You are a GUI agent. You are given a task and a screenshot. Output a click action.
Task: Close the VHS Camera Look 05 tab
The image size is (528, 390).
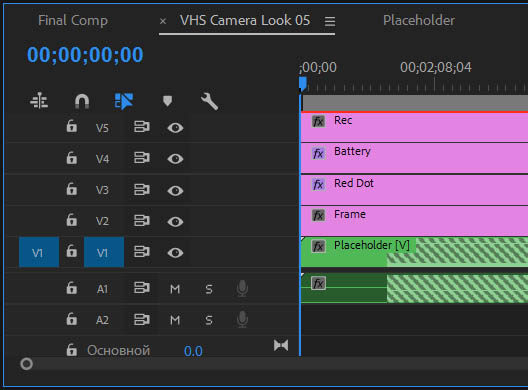[x=163, y=22]
